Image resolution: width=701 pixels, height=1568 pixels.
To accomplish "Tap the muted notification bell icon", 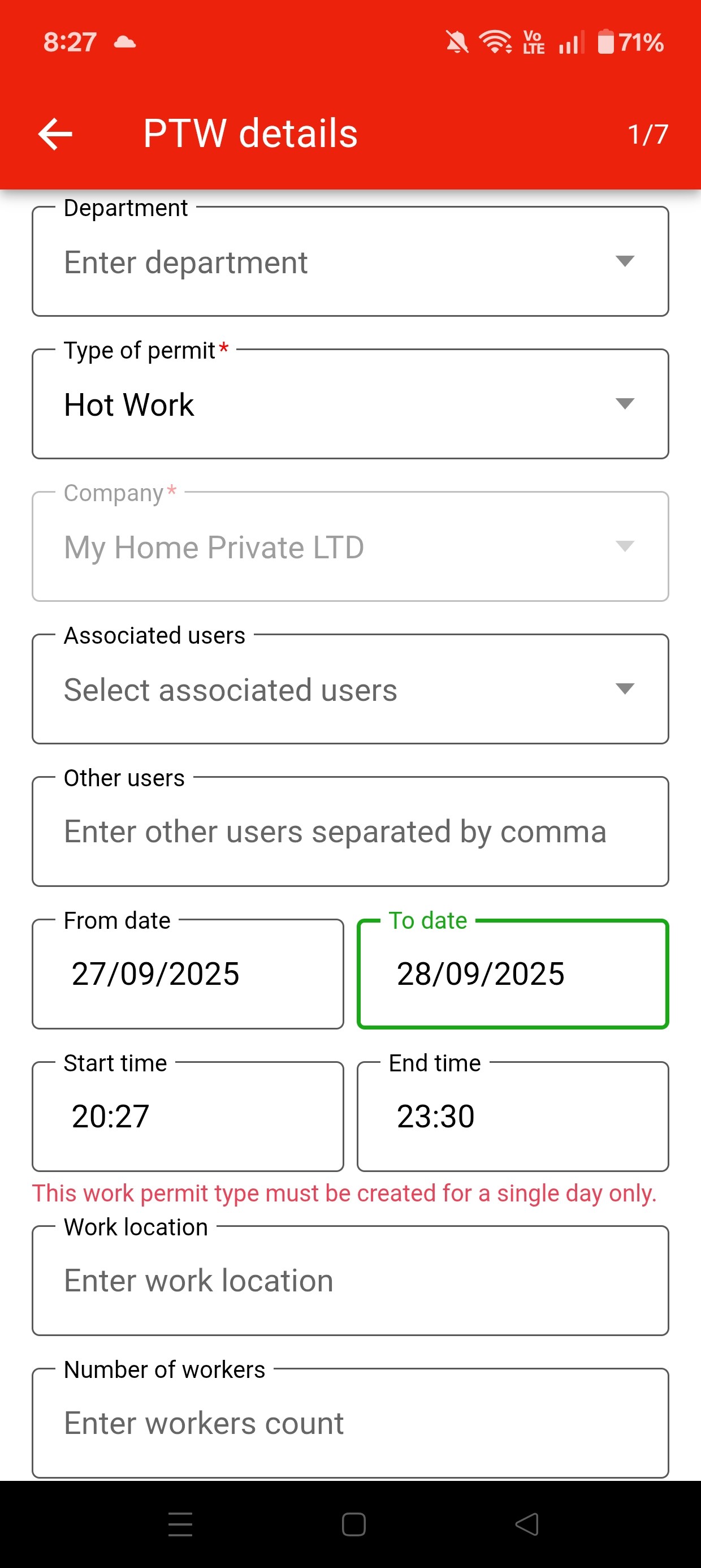I will (x=457, y=42).
